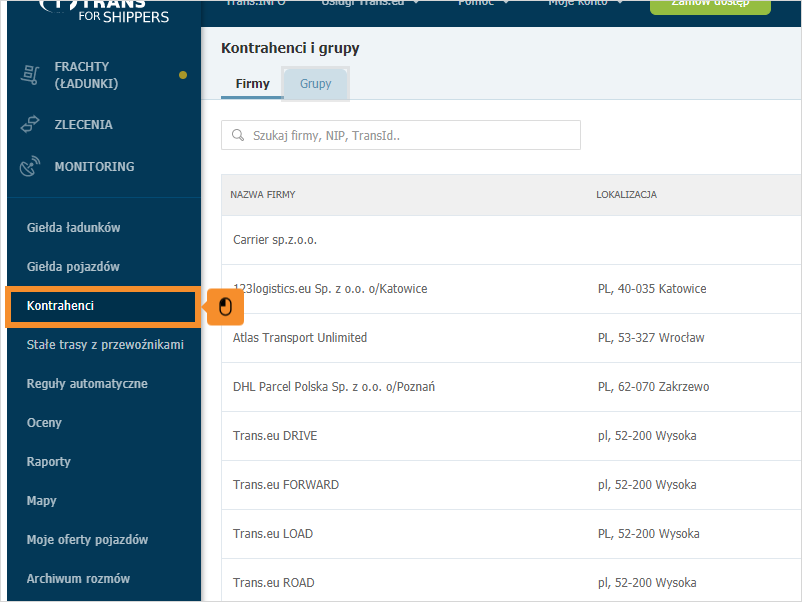
Task: Open the Oceny page
Action: [x=44, y=422]
